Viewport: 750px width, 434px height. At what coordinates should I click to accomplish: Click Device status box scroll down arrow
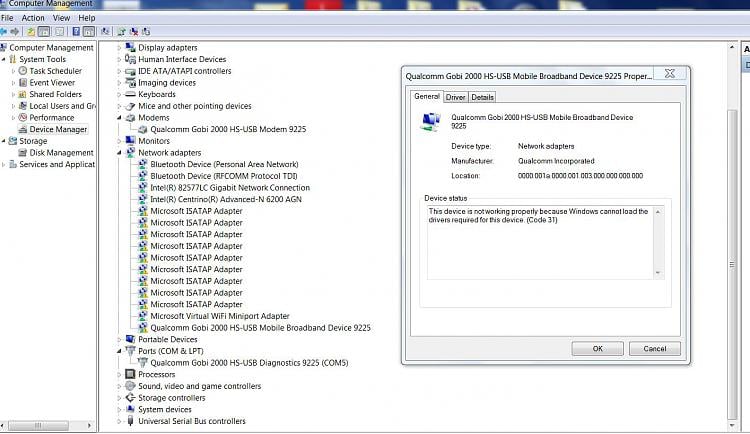coord(658,273)
